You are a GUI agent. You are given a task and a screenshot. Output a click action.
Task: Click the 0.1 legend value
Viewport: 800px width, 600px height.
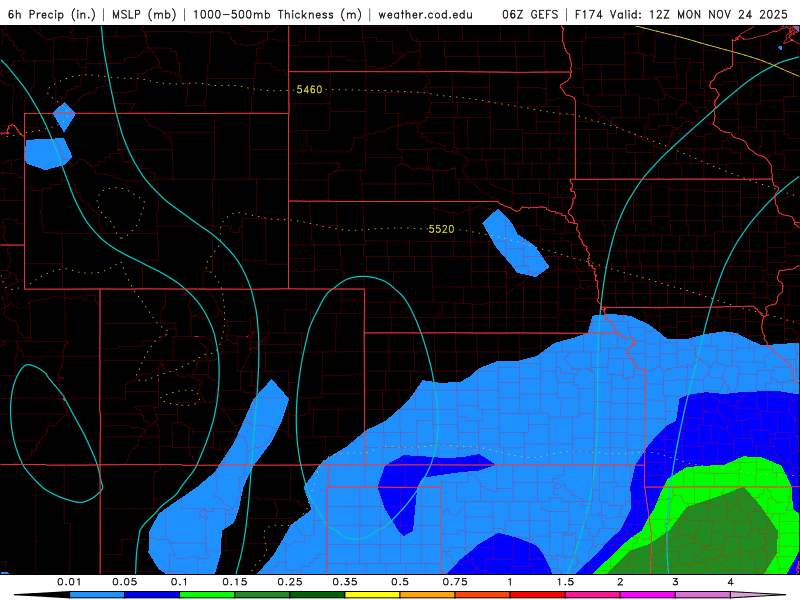[x=180, y=582]
